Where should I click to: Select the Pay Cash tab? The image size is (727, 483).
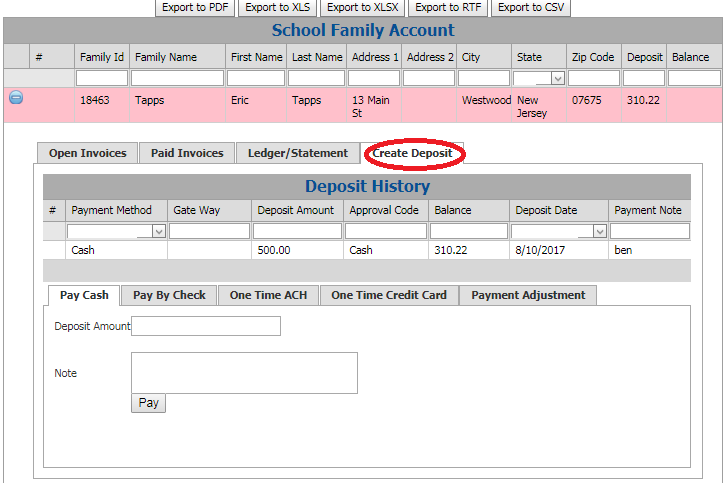tap(84, 295)
